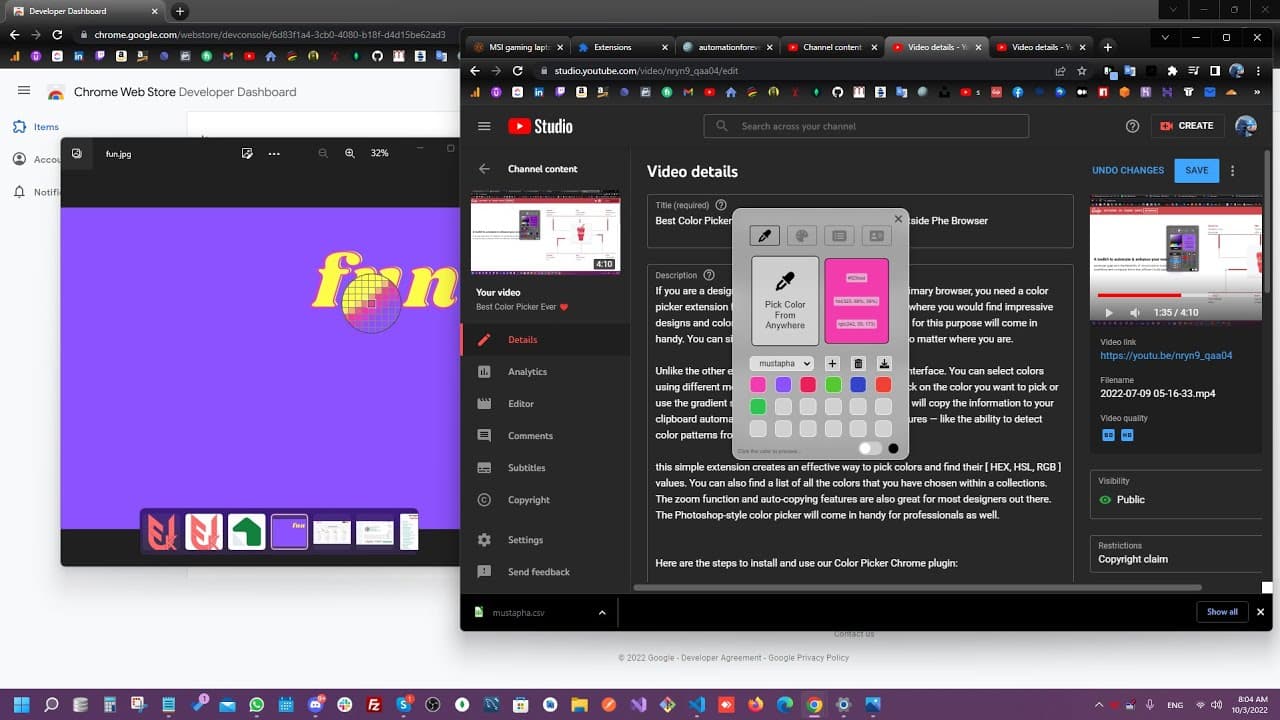The height and width of the screenshot is (720, 1280).
Task: Play the video preview
Action: click(1108, 313)
